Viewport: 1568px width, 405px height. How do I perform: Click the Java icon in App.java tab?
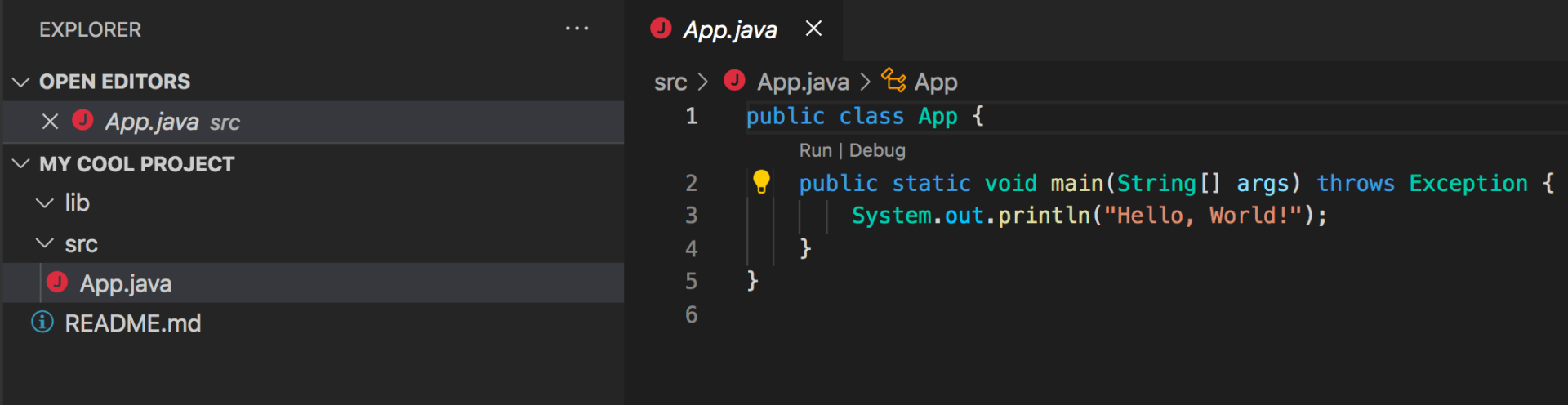[661, 29]
